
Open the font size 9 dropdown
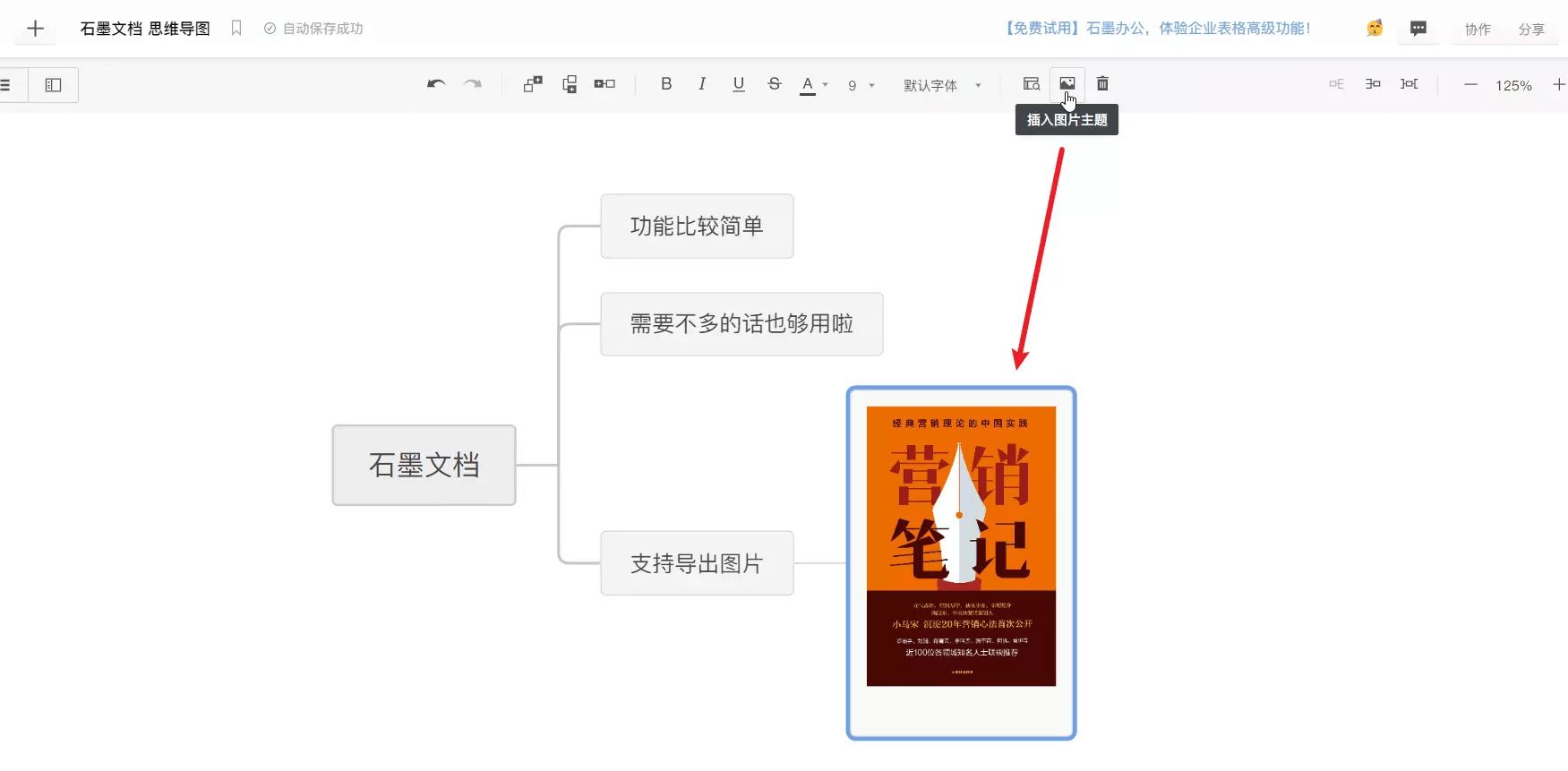point(861,85)
